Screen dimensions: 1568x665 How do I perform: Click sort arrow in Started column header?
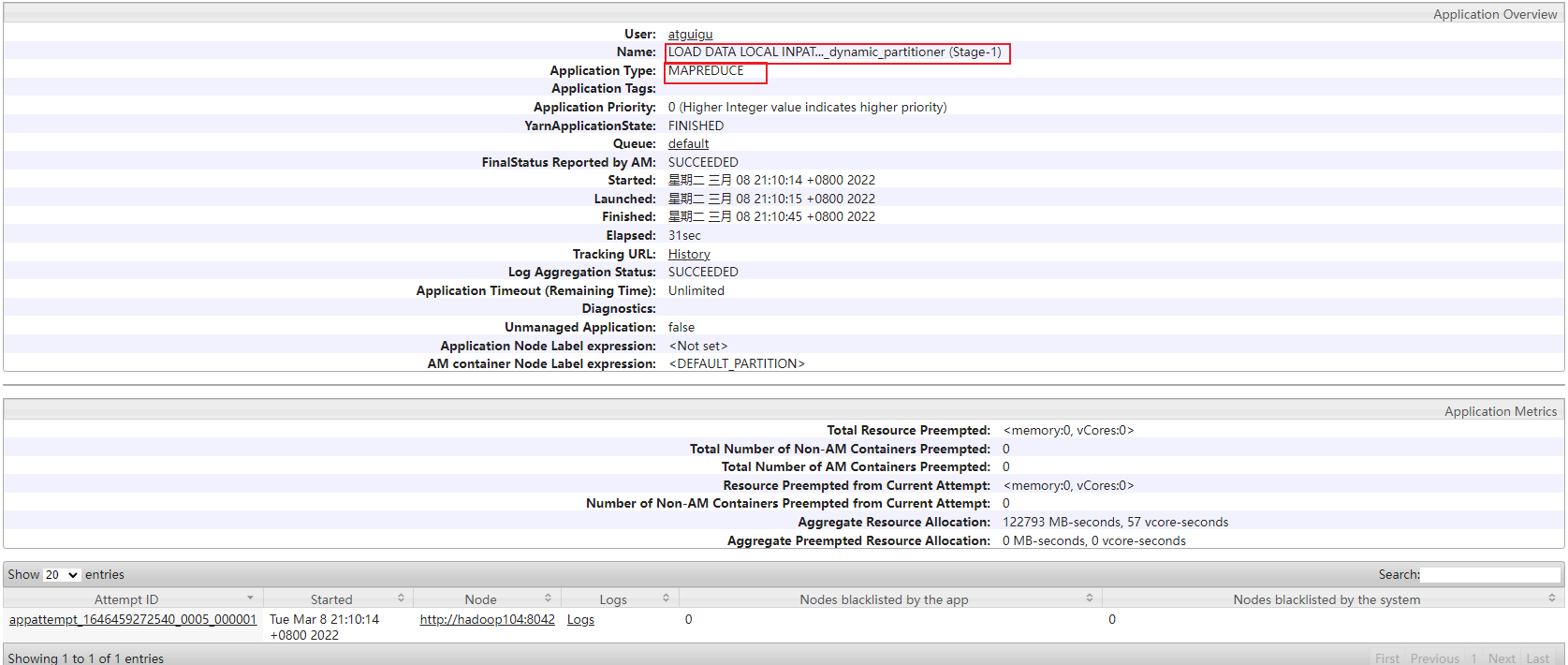(x=401, y=598)
